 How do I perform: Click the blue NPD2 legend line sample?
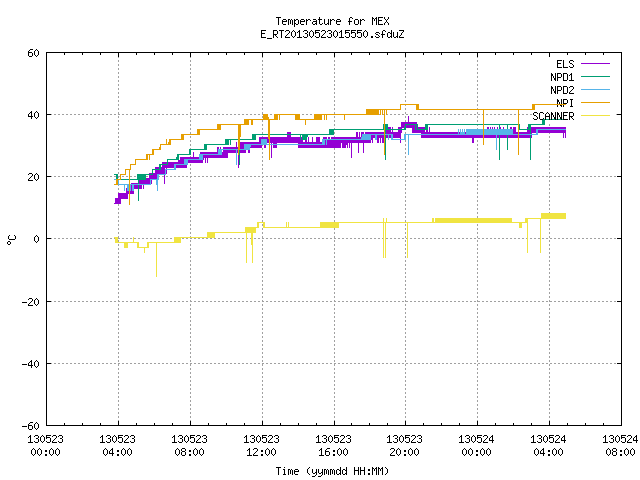pyautogui.click(x=595, y=89)
